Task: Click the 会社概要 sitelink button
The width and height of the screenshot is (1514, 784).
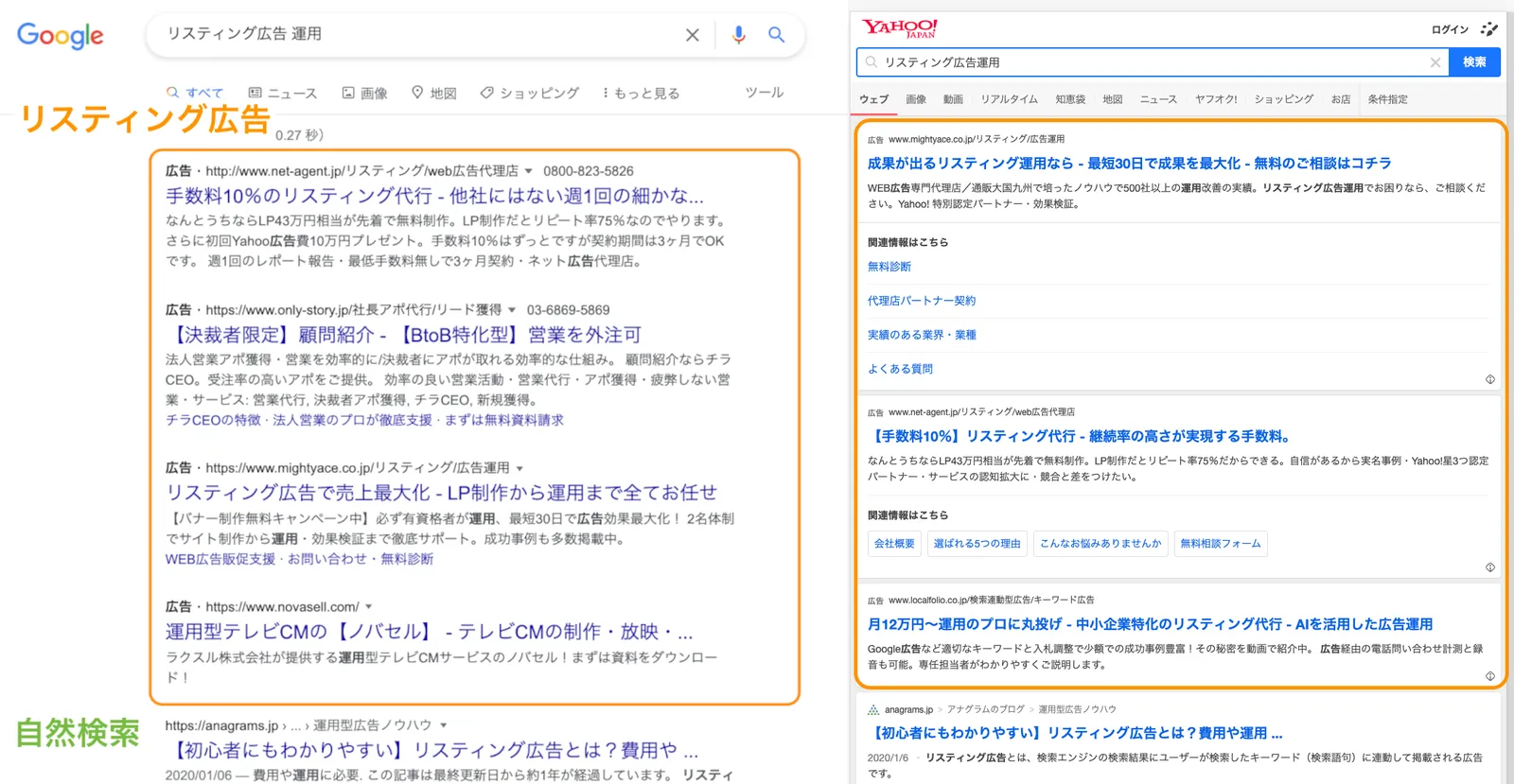Action: [x=894, y=544]
